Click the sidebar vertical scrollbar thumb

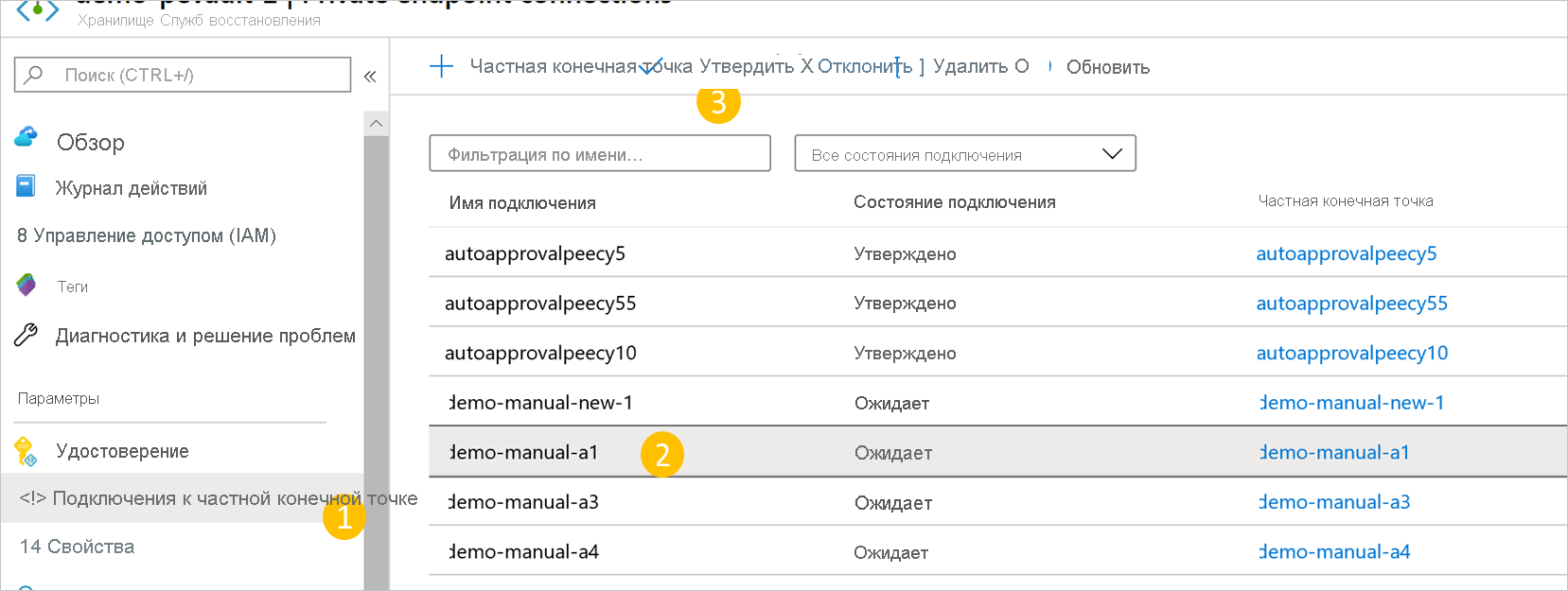pyautogui.click(x=376, y=362)
